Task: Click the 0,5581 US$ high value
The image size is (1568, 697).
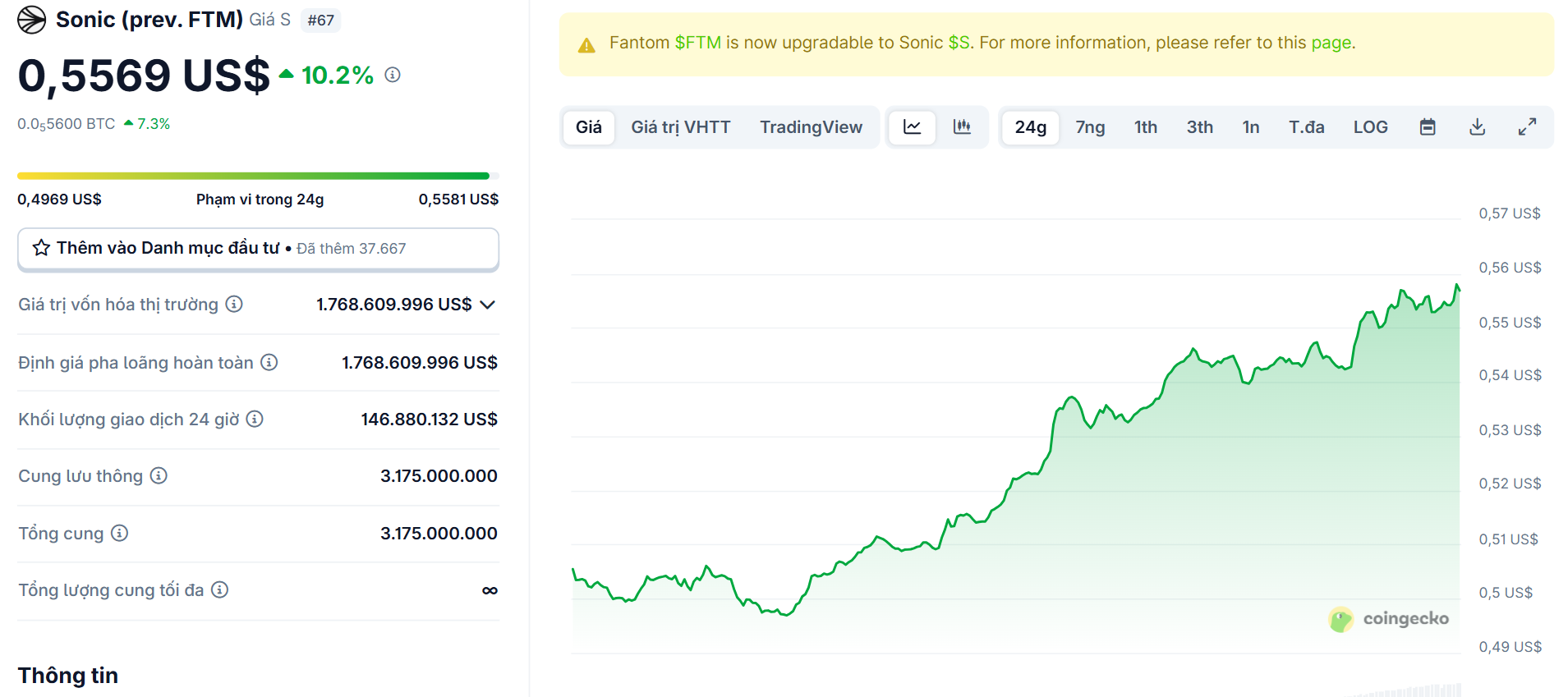Action: coord(458,199)
